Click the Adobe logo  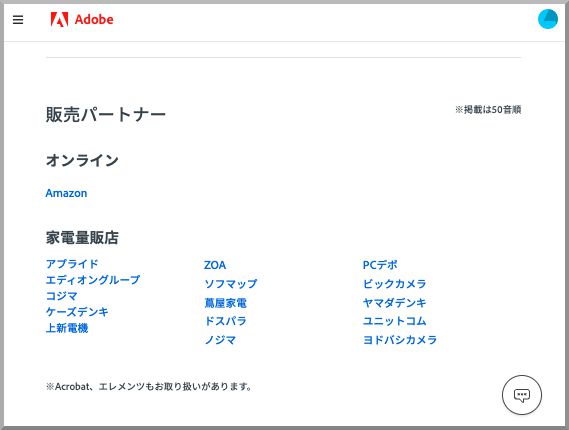tap(82, 19)
